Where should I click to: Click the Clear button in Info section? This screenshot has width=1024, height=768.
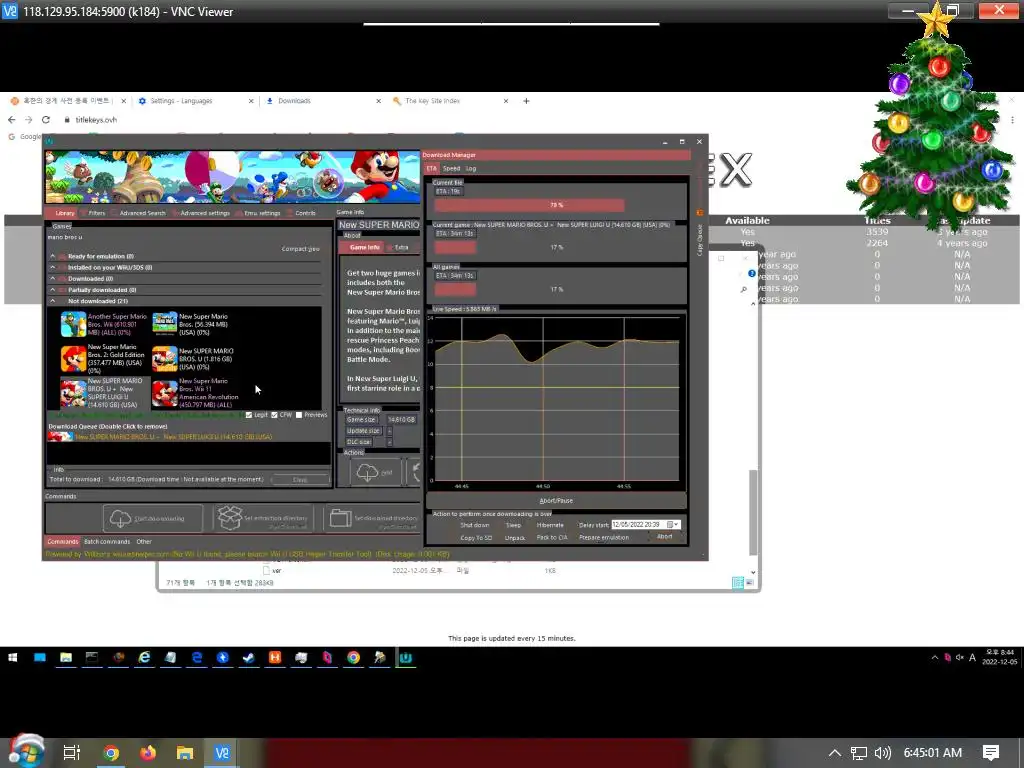tap(300, 479)
